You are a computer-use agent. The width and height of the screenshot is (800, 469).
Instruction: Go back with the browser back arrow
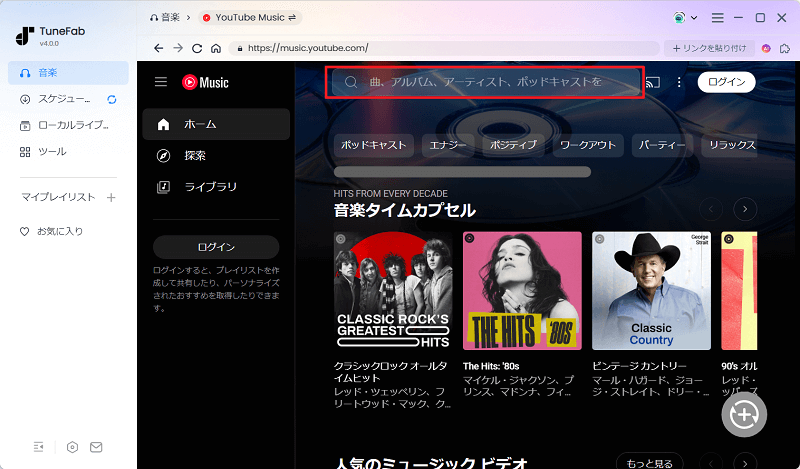pyautogui.click(x=159, y=48)
